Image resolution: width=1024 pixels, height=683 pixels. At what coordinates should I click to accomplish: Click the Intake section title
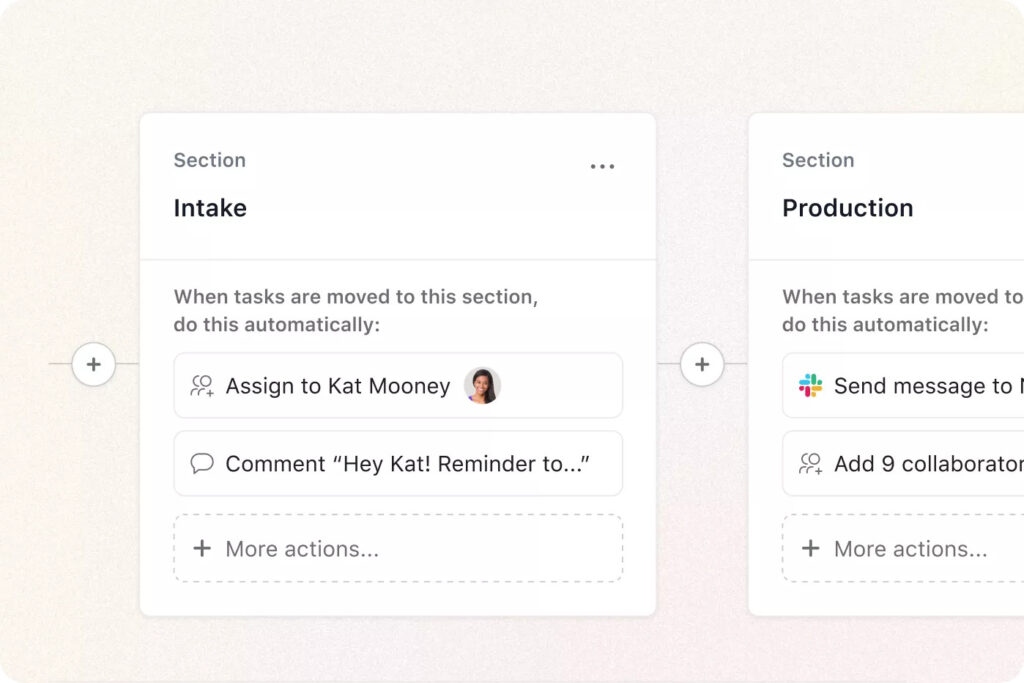(x=210, y=208)
